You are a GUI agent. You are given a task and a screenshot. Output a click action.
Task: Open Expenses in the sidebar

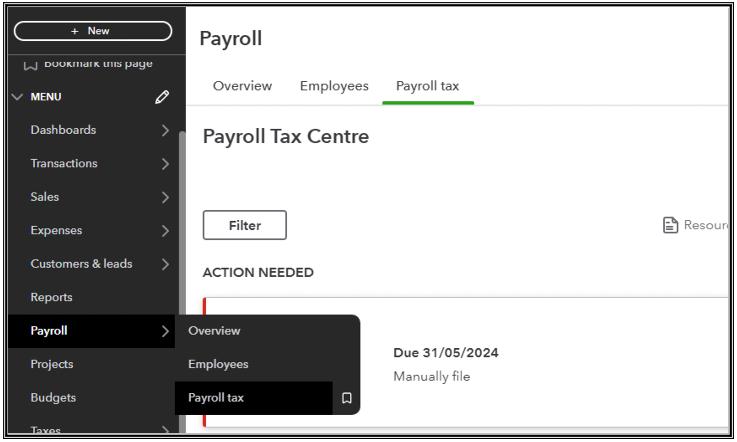(x=56, y=230)
